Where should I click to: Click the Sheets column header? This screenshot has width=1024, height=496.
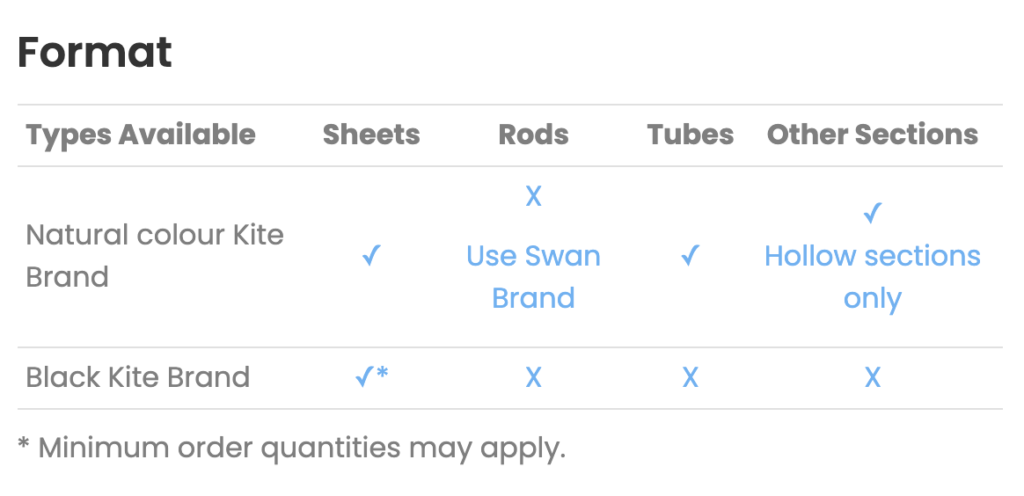pos(372,134)
